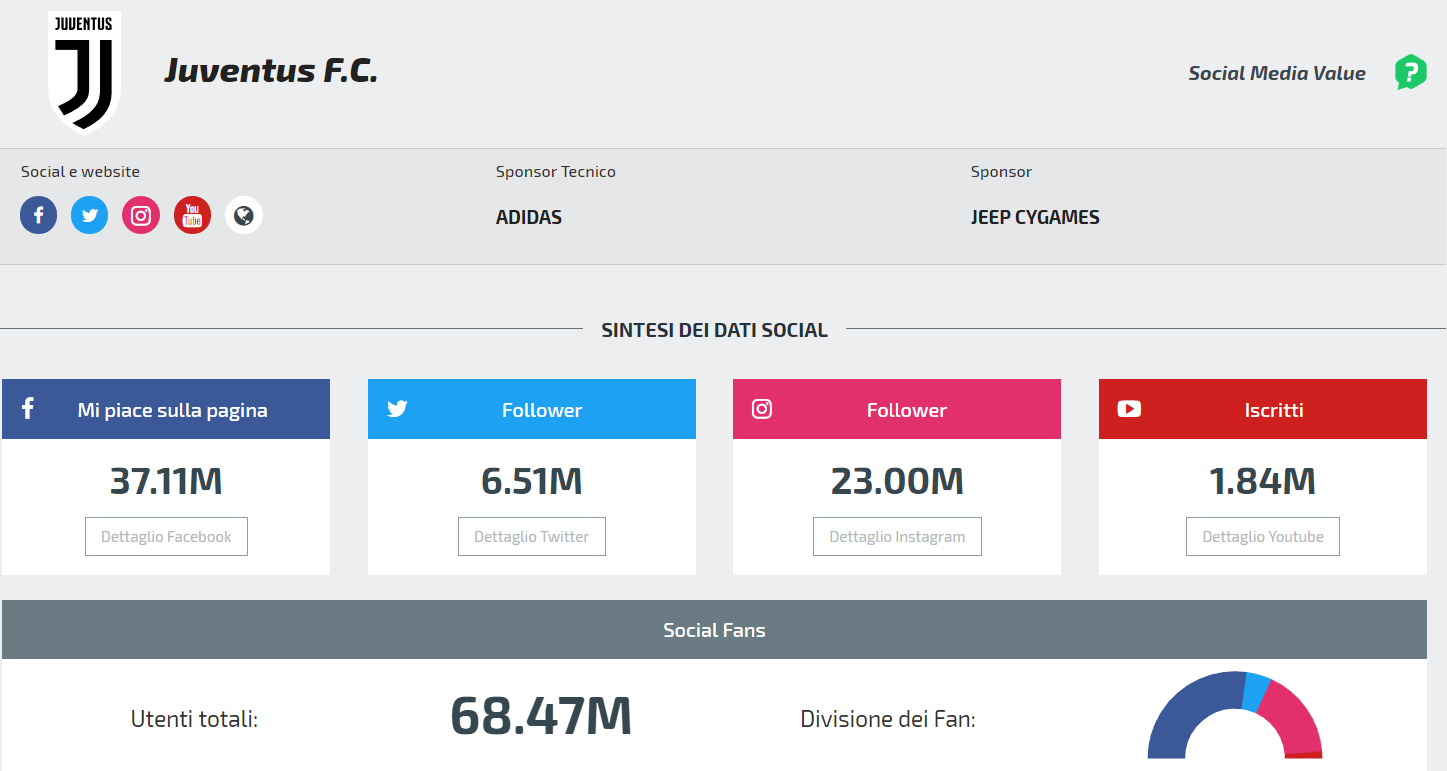Viewport: 1447px width, 771px height.
Task: Click the Juventus club logo
Action: [85, 71]
